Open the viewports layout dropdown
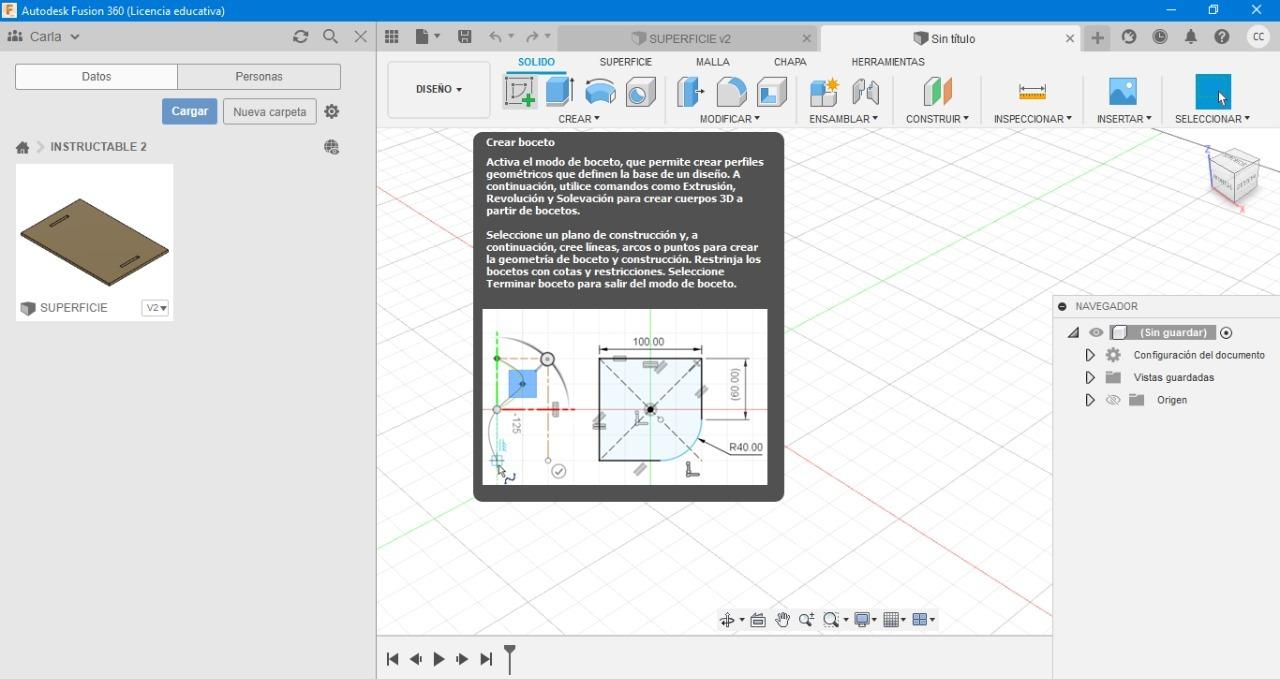 pos(924,620)
